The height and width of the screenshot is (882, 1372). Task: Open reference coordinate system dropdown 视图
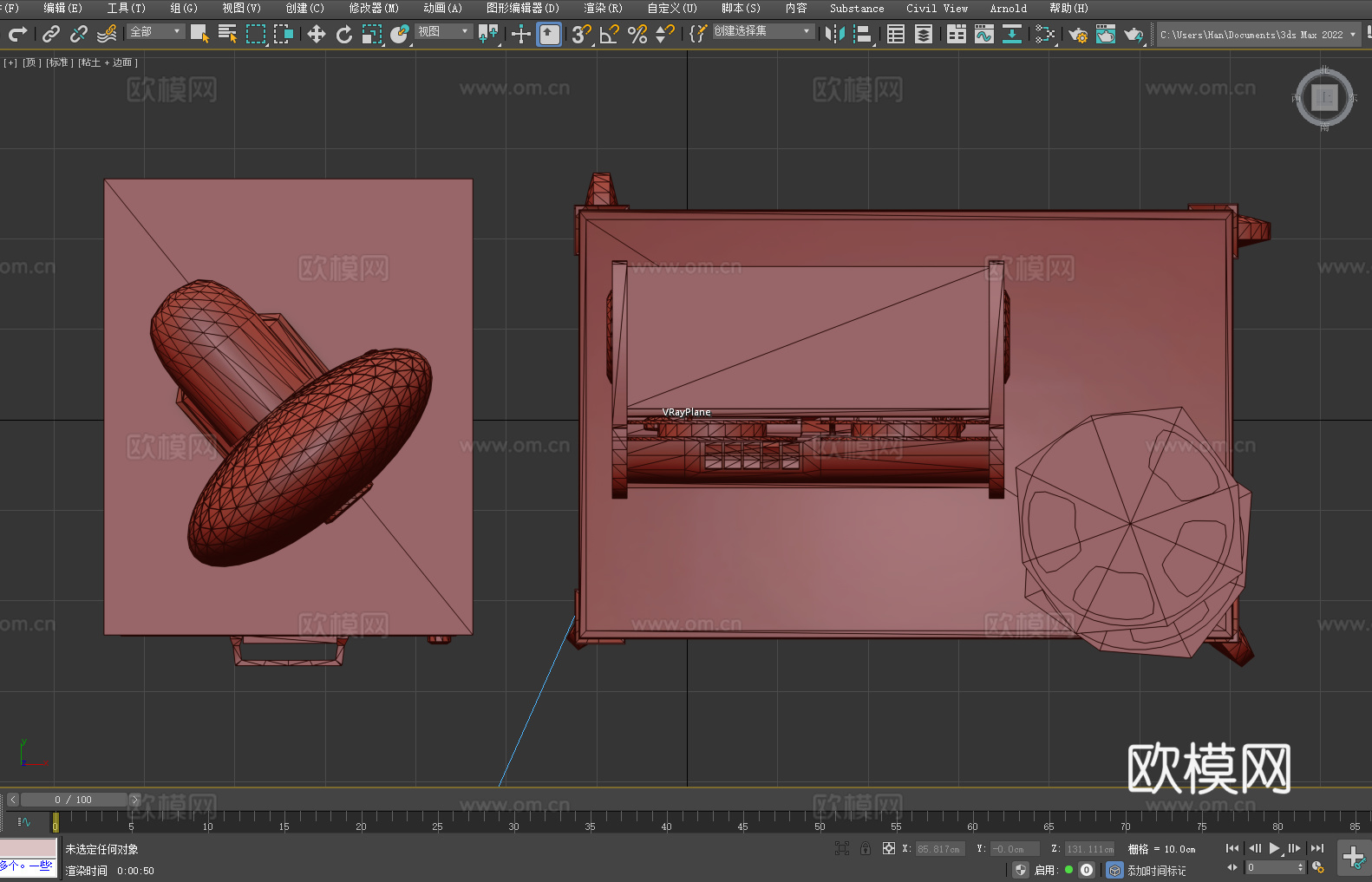(444, 31)
